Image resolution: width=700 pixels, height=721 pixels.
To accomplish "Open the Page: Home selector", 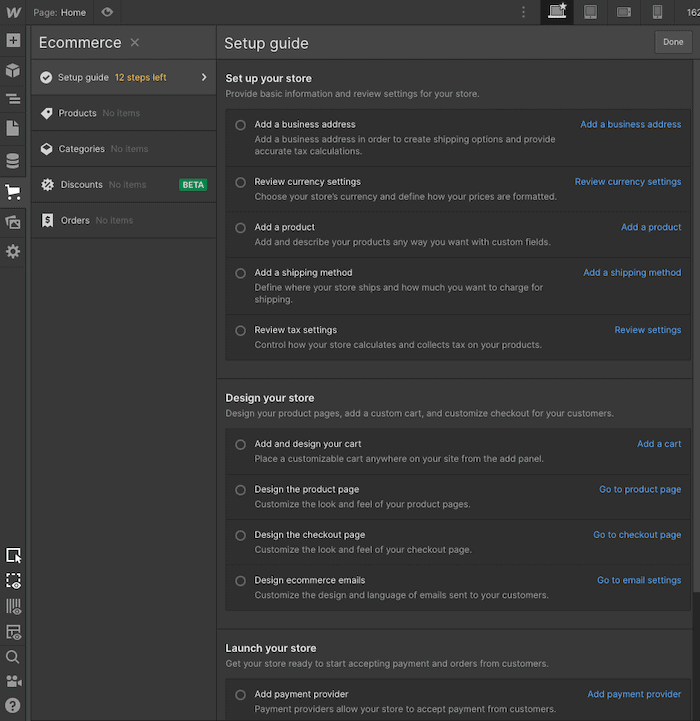I will [x=59, y=12].
